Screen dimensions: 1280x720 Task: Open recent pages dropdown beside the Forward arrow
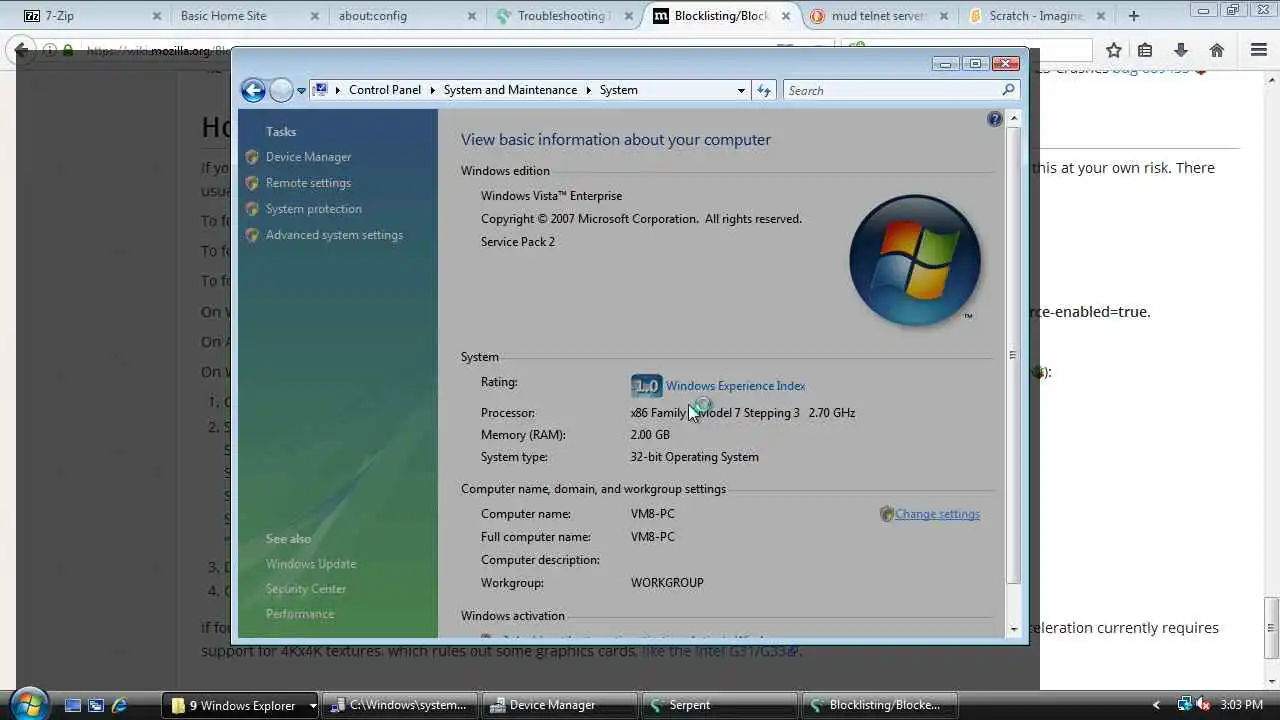coord(301,91)
